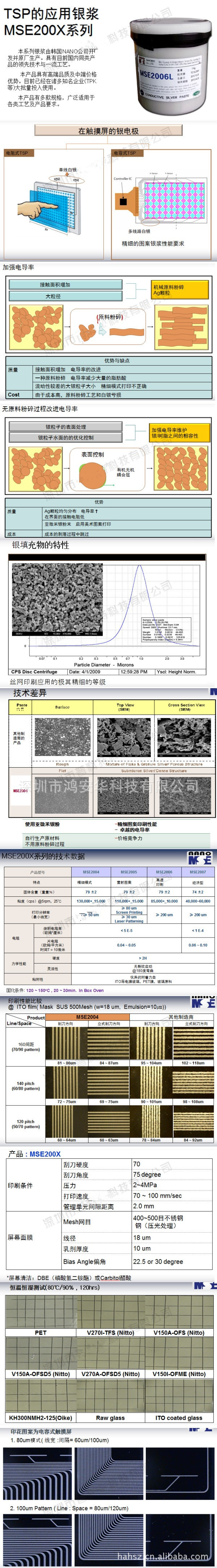Open the 'Raw glass' test photo
This screenshot has height=1568, width=217.
pos(110,1396)
